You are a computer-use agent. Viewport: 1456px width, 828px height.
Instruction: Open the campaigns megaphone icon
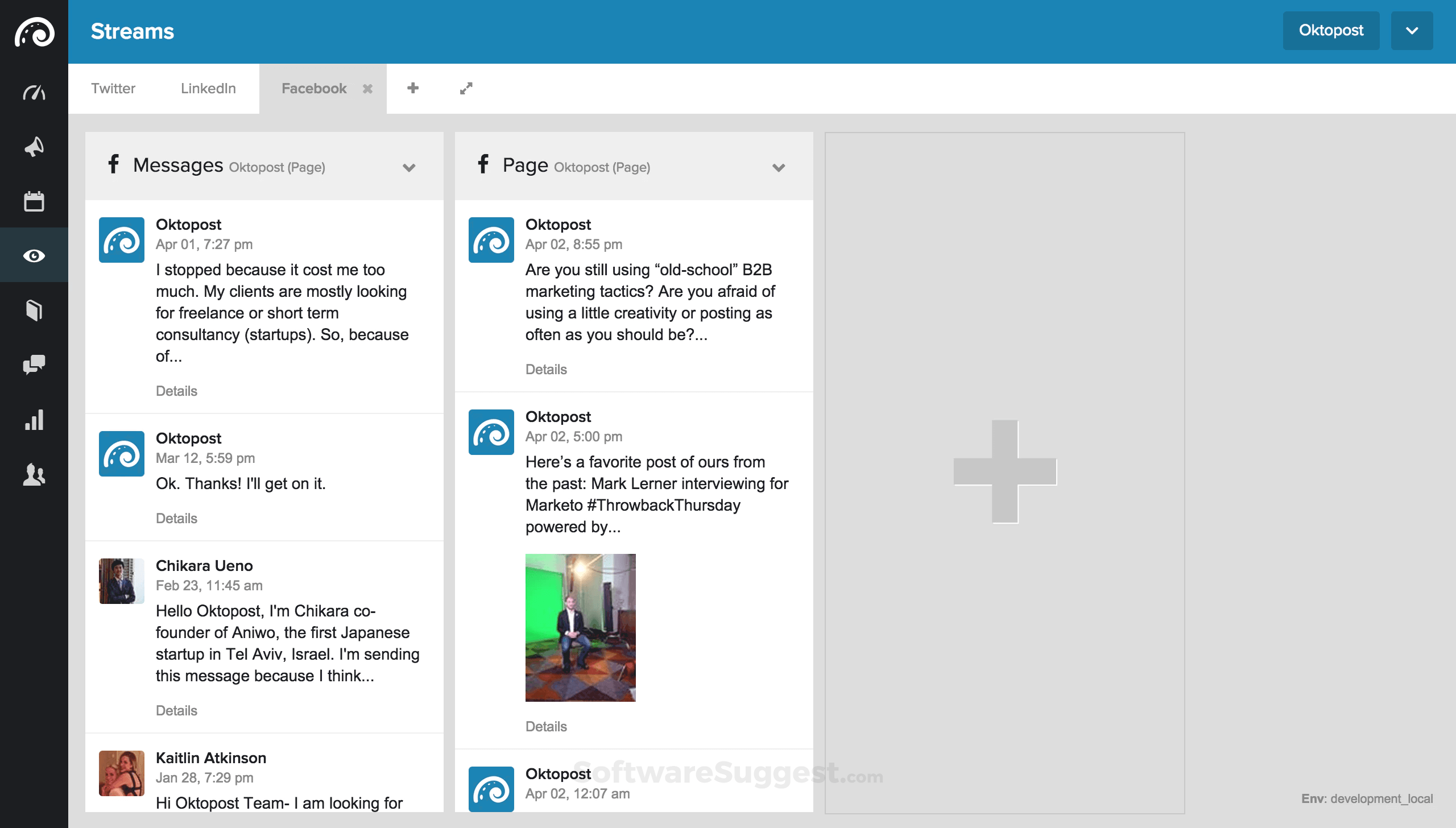pos(34,147)
